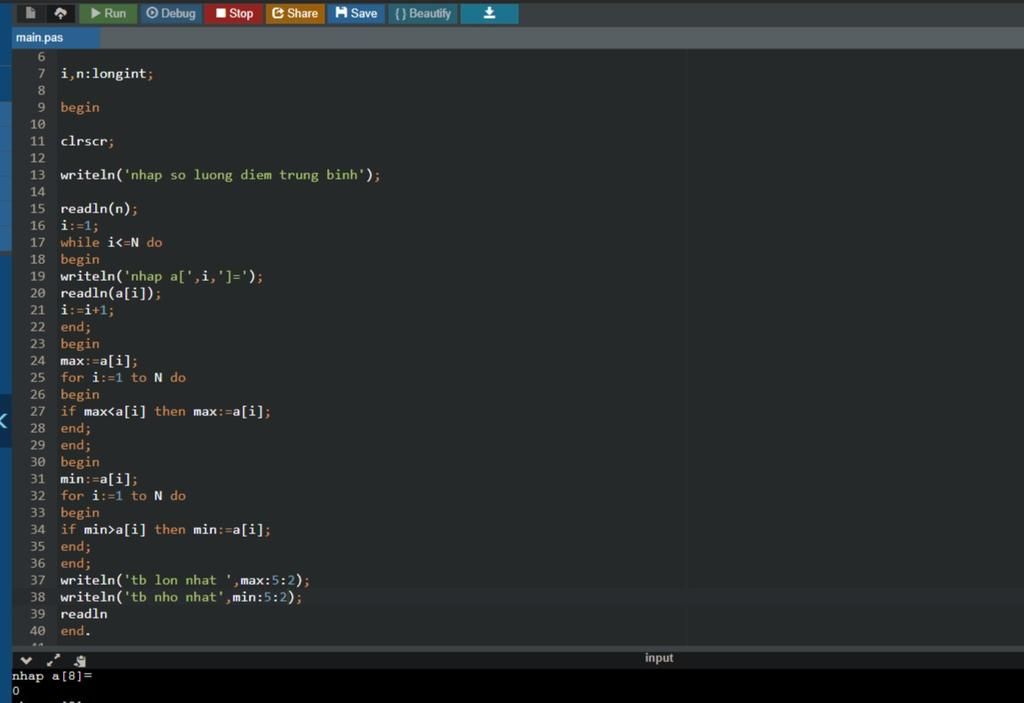Beautify the source code
This screenshot has width=1024, height=703.
[x=423, y=13]
